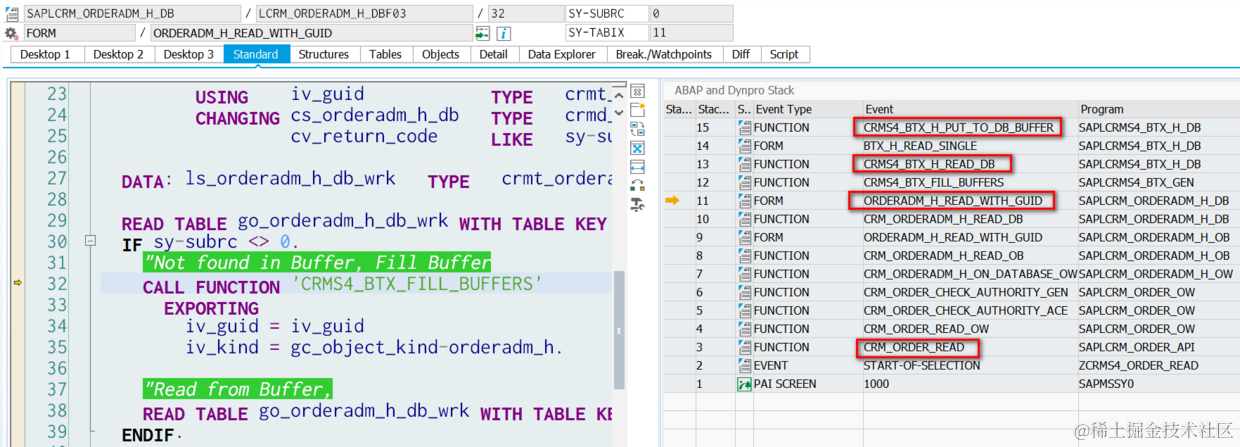Image resolution: width=1240 pixels, height=447 pixels.
Task: Click the source icon in stack row 9
Action: pyautogui.click(x=744, y=237)
